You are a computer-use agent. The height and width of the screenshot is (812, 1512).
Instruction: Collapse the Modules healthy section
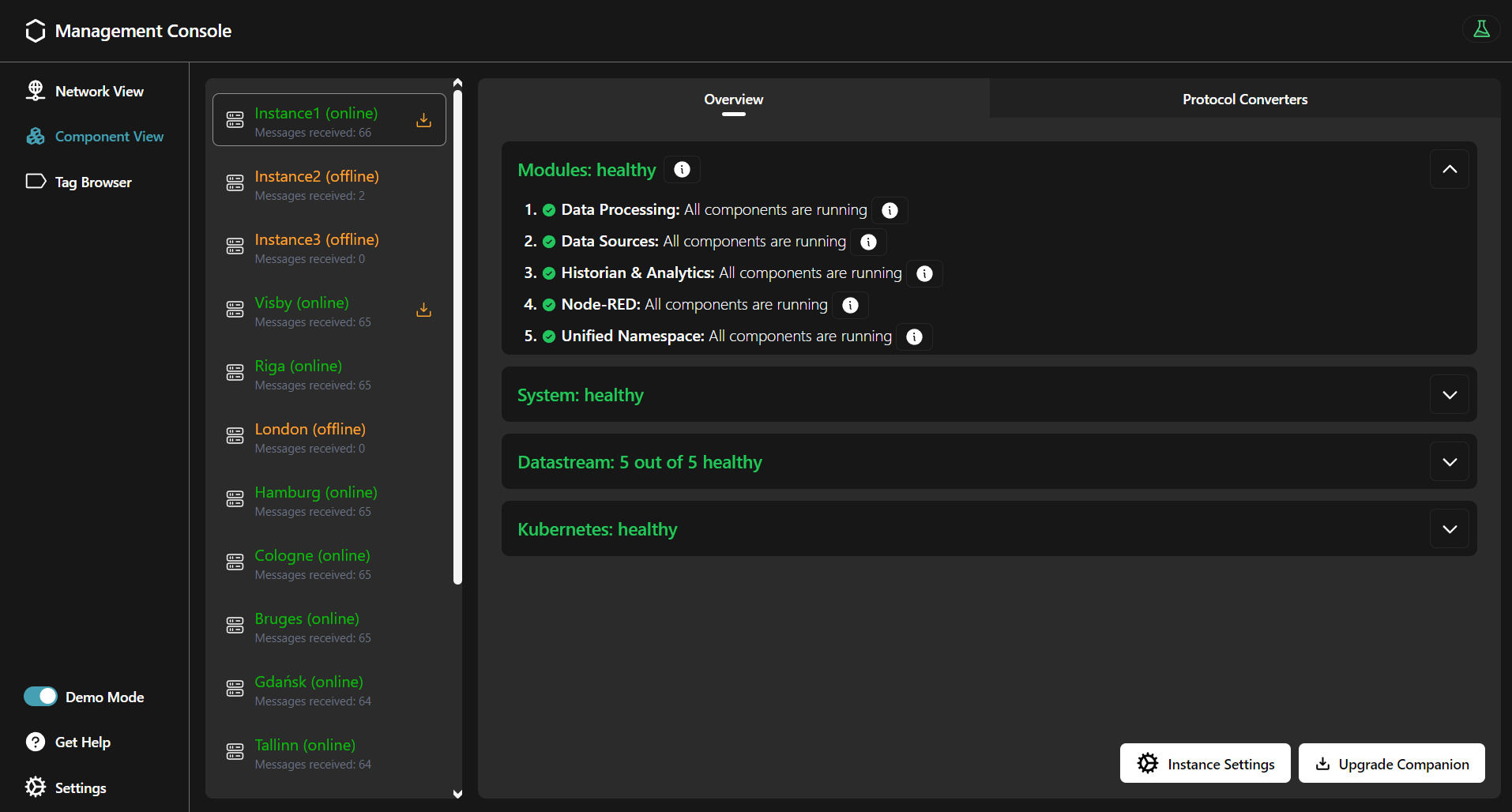[1449, 169]
